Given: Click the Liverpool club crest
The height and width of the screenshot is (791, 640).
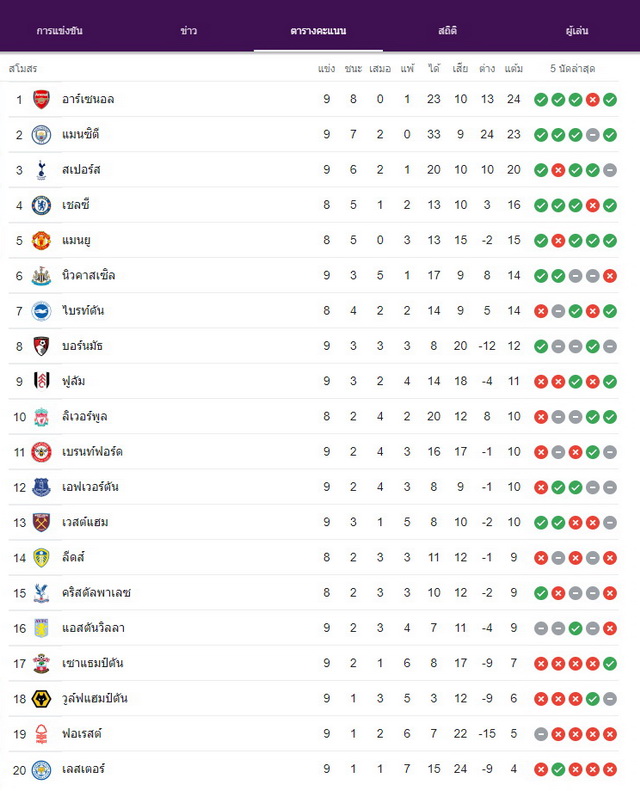Looking at the screenshot, I should coord(41,417).
